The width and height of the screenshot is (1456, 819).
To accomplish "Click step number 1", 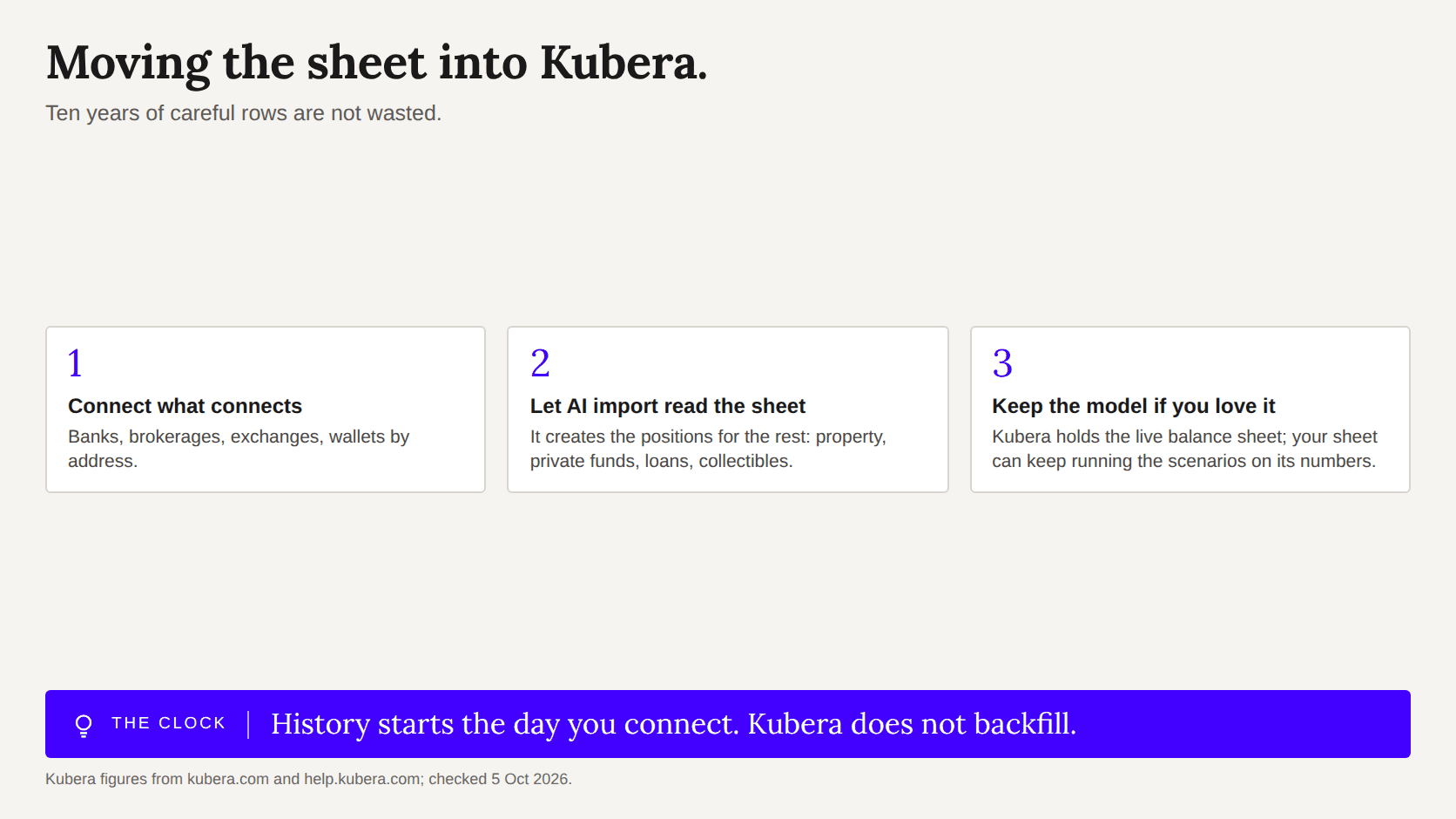I will click(x=76, y=363).
